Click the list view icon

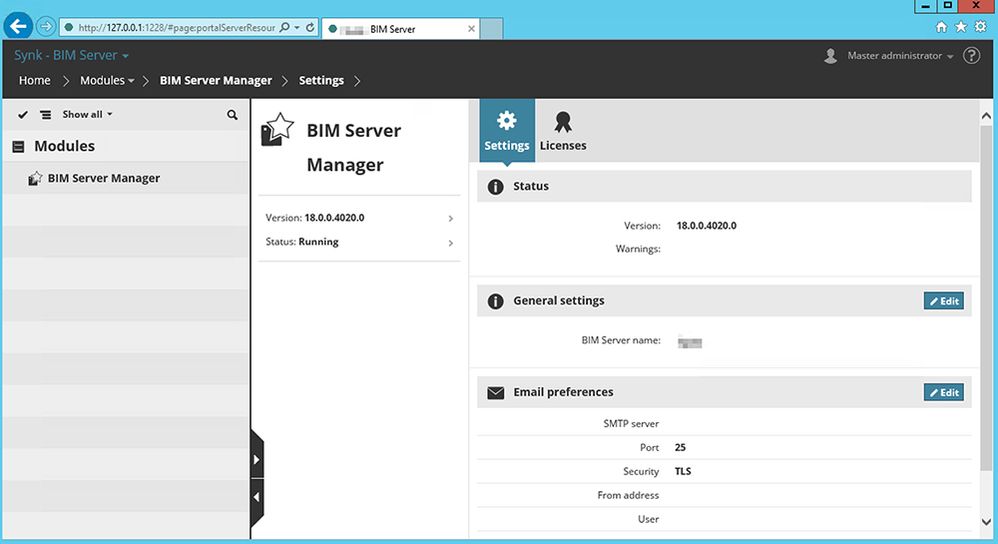pos(46,115)
